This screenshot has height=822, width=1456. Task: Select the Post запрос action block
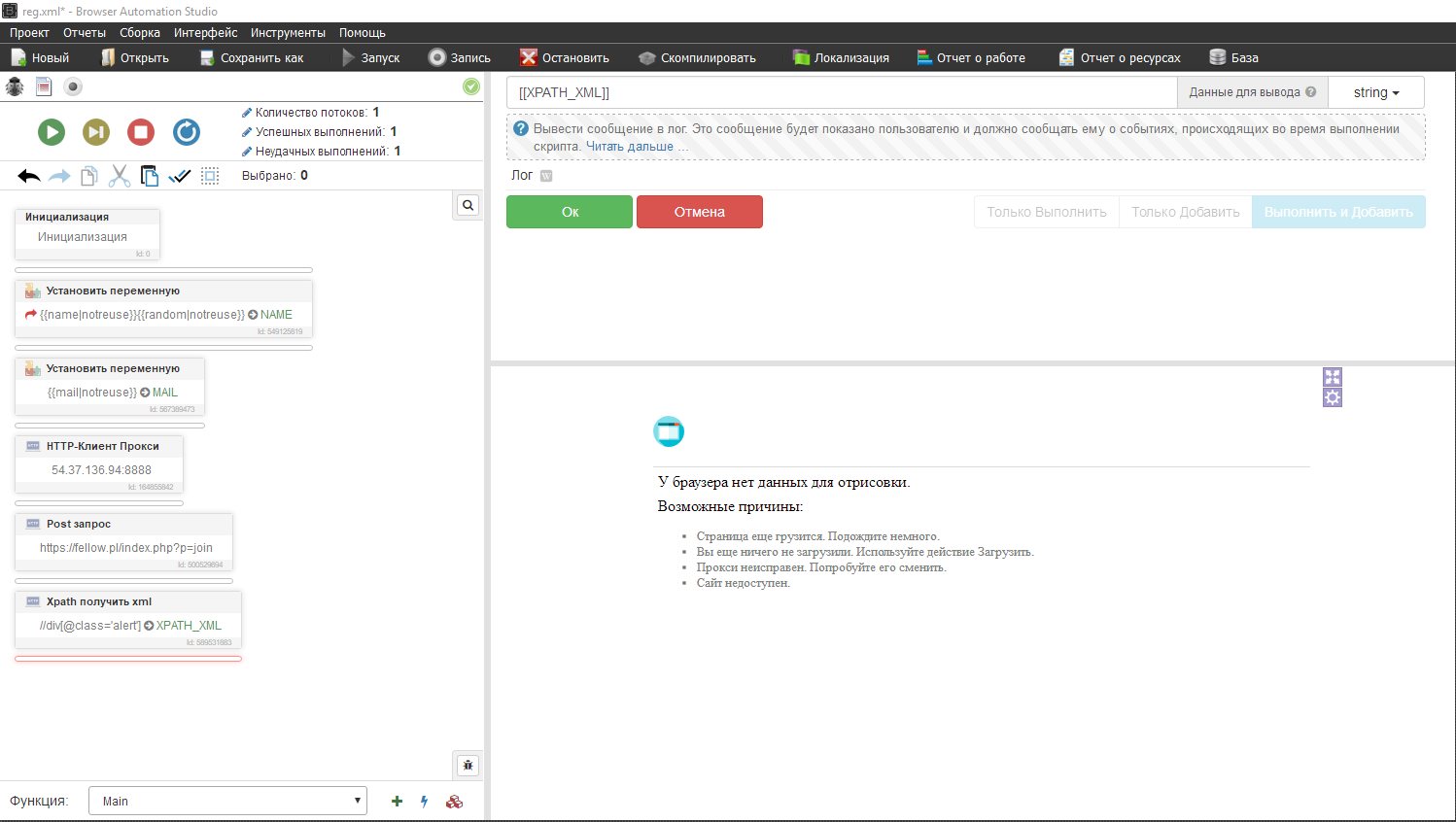(123, 542)
